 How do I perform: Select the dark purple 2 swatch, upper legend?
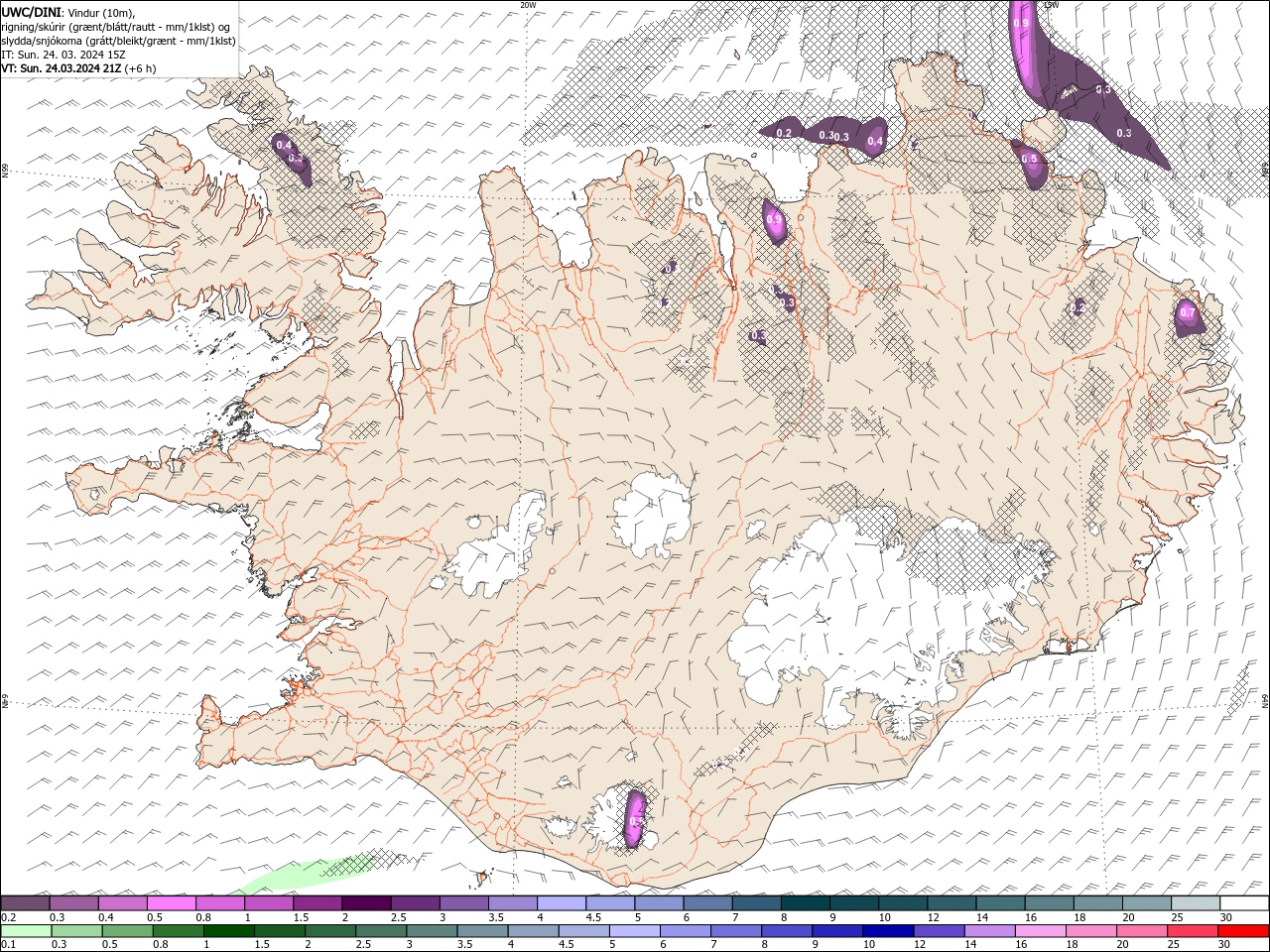[366, 903]
